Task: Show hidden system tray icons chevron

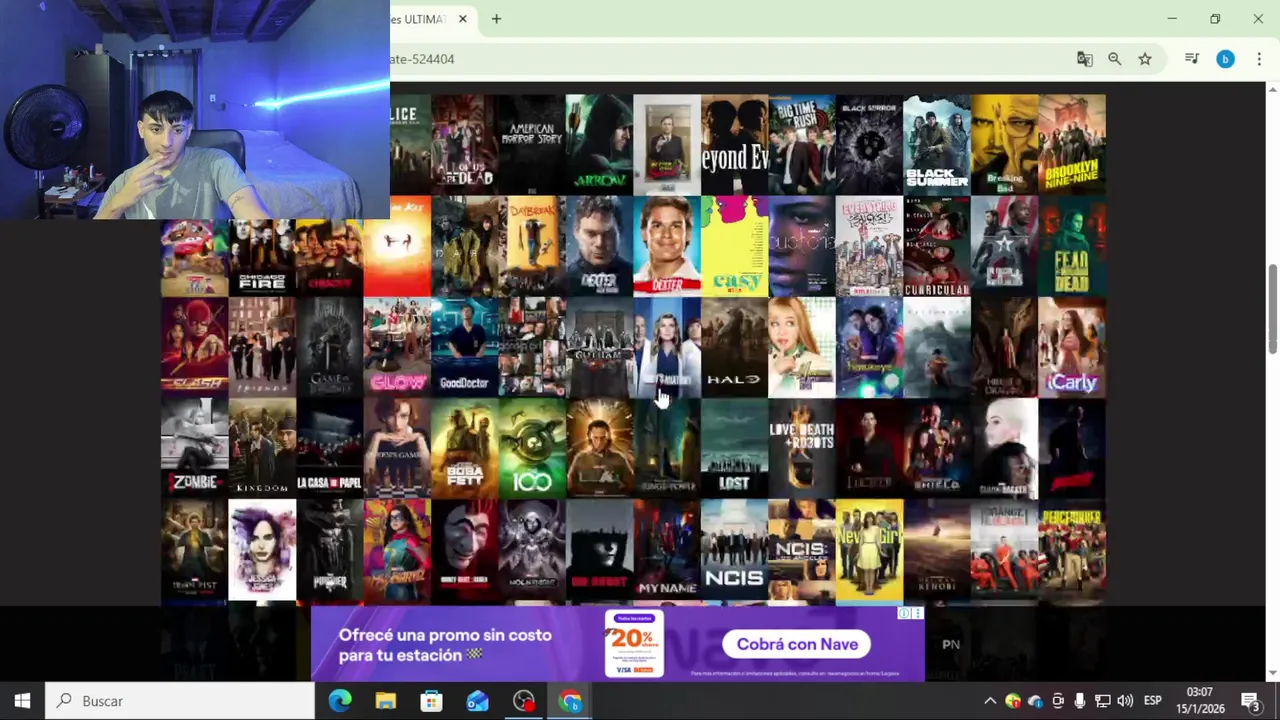Action: click(990, 701)
